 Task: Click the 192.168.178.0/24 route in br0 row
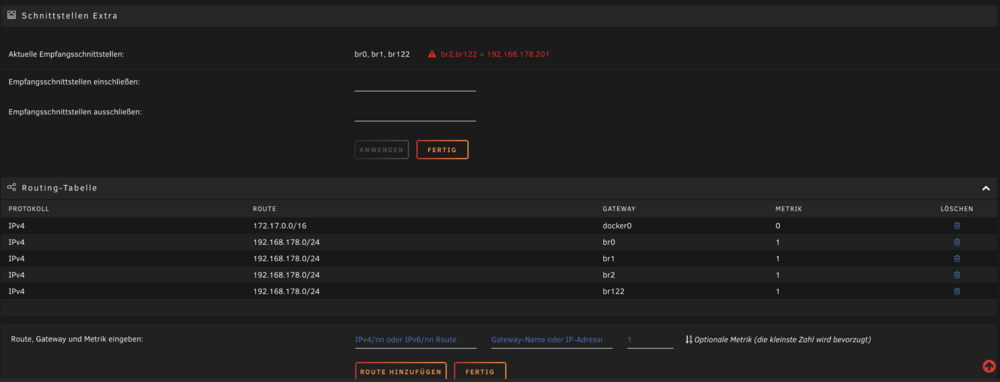click(286, 242)
